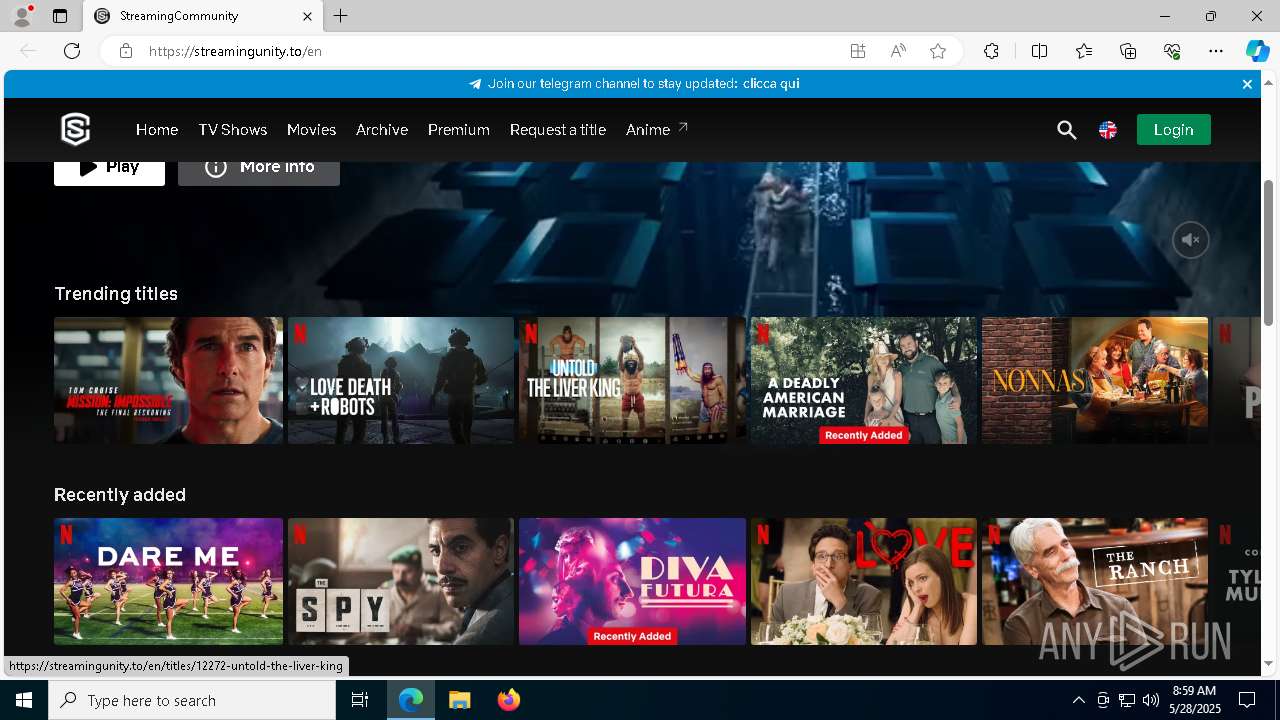Click the Recently added heading
Viewport: 1280px width, 720px height.
(120, 495)
